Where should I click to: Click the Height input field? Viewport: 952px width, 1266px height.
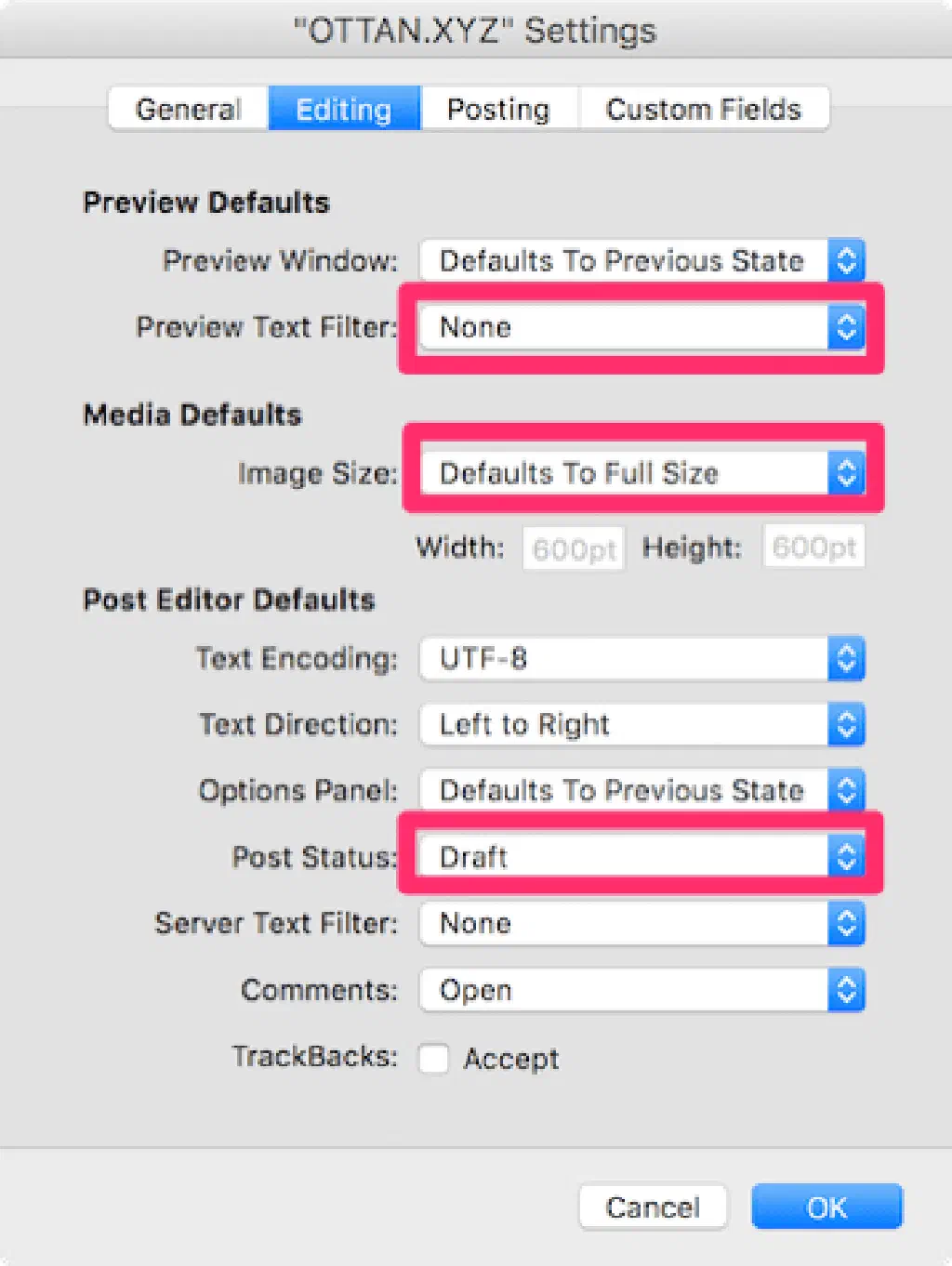point(813,547)
